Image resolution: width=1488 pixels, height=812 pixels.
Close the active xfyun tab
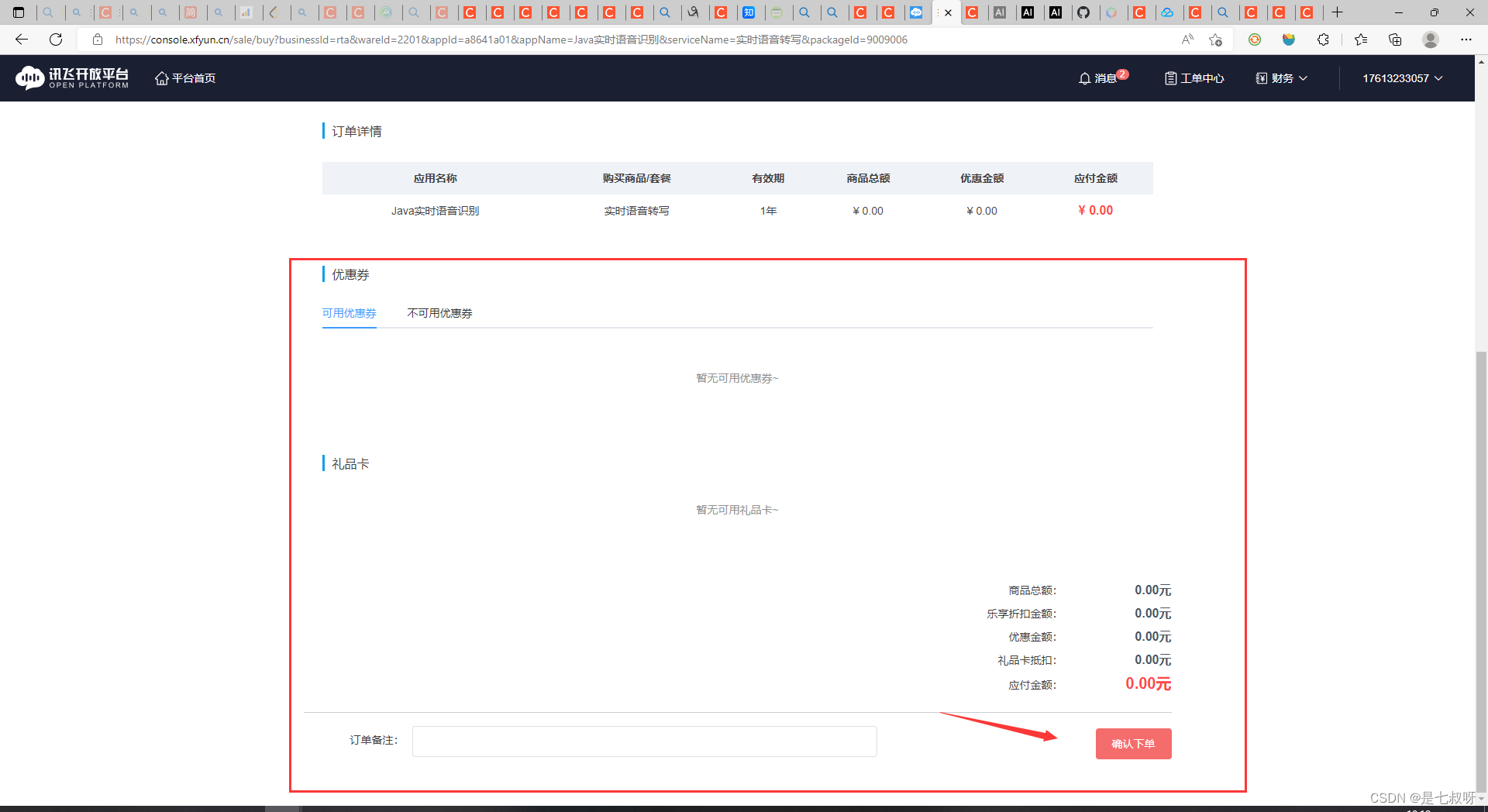coord(948,12)
